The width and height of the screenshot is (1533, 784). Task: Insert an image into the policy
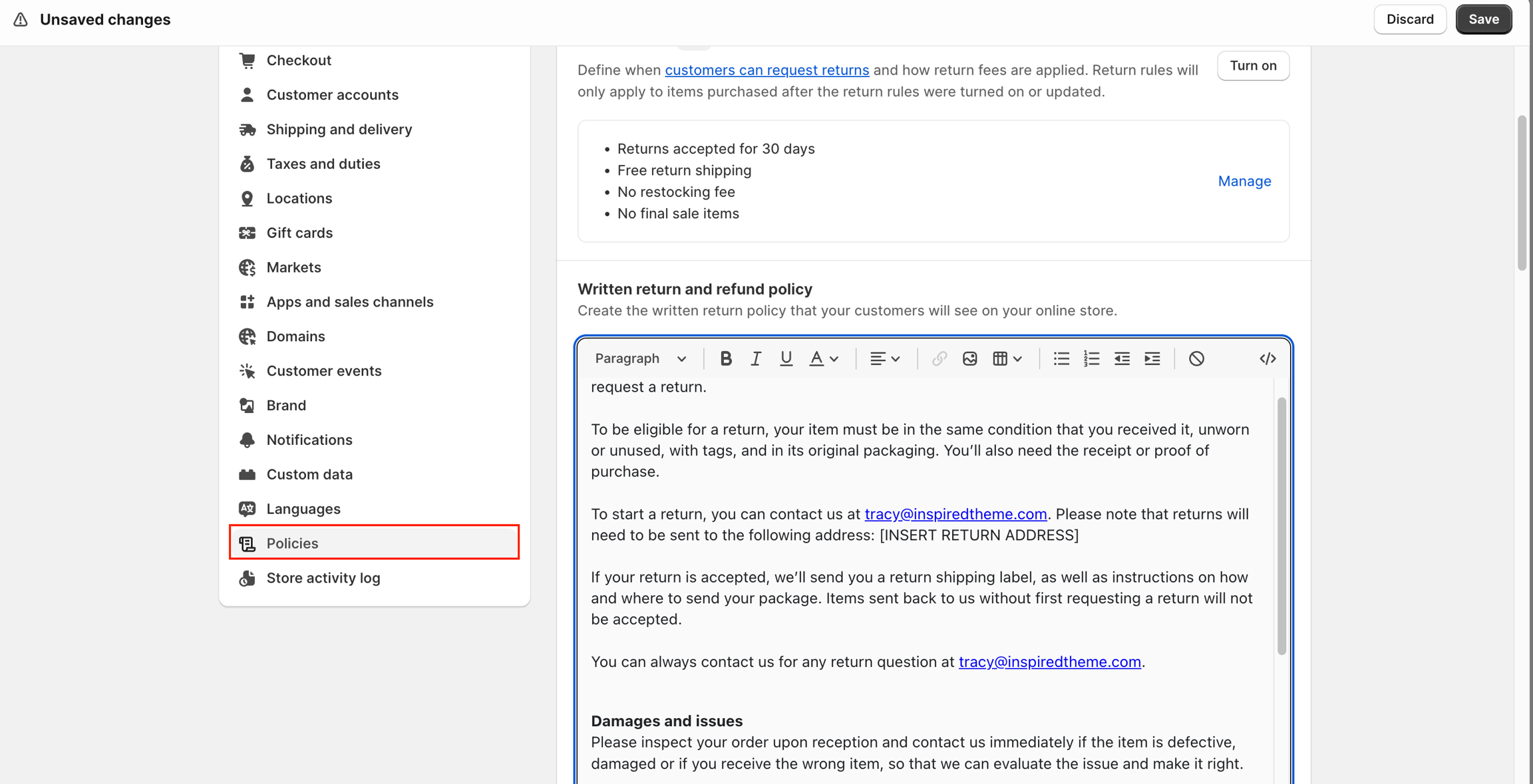click(969, 358)
